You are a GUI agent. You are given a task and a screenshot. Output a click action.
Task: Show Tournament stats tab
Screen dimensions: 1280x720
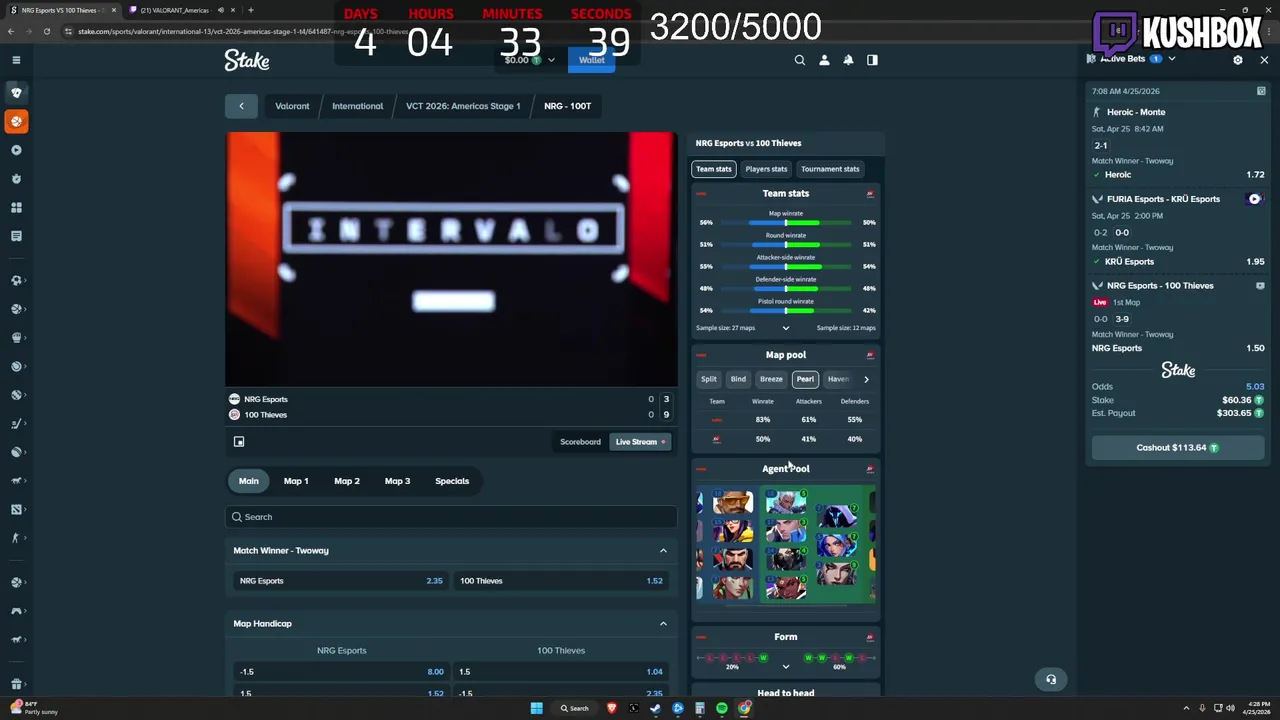[x=830, y=169]
